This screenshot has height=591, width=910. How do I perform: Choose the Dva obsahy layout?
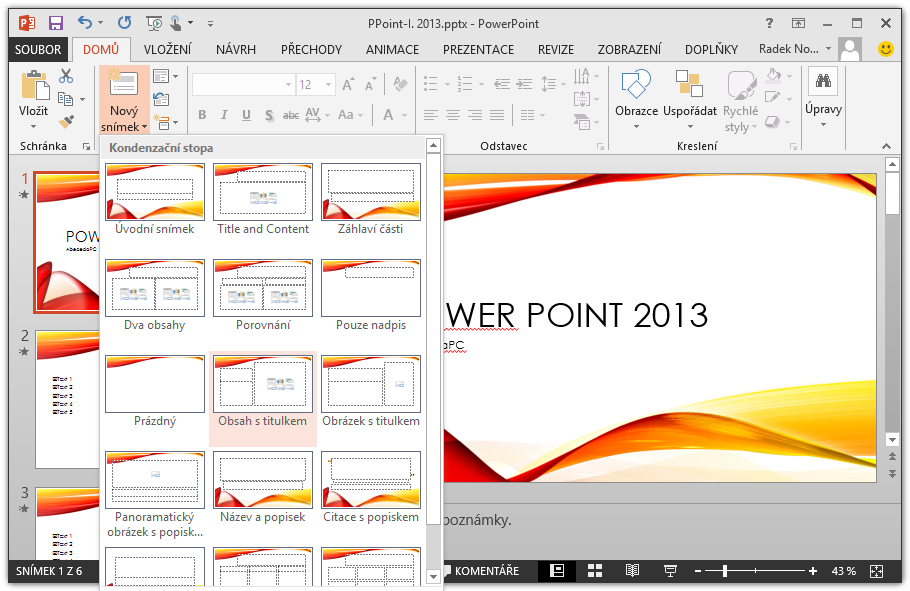pyautogui.click(x=155, y=296)
